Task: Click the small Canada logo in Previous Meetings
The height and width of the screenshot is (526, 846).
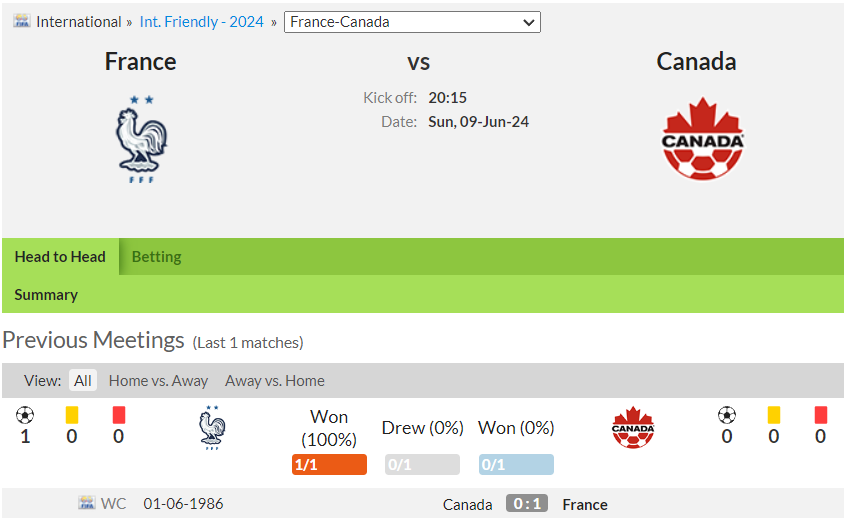Action: click(633, 427)
